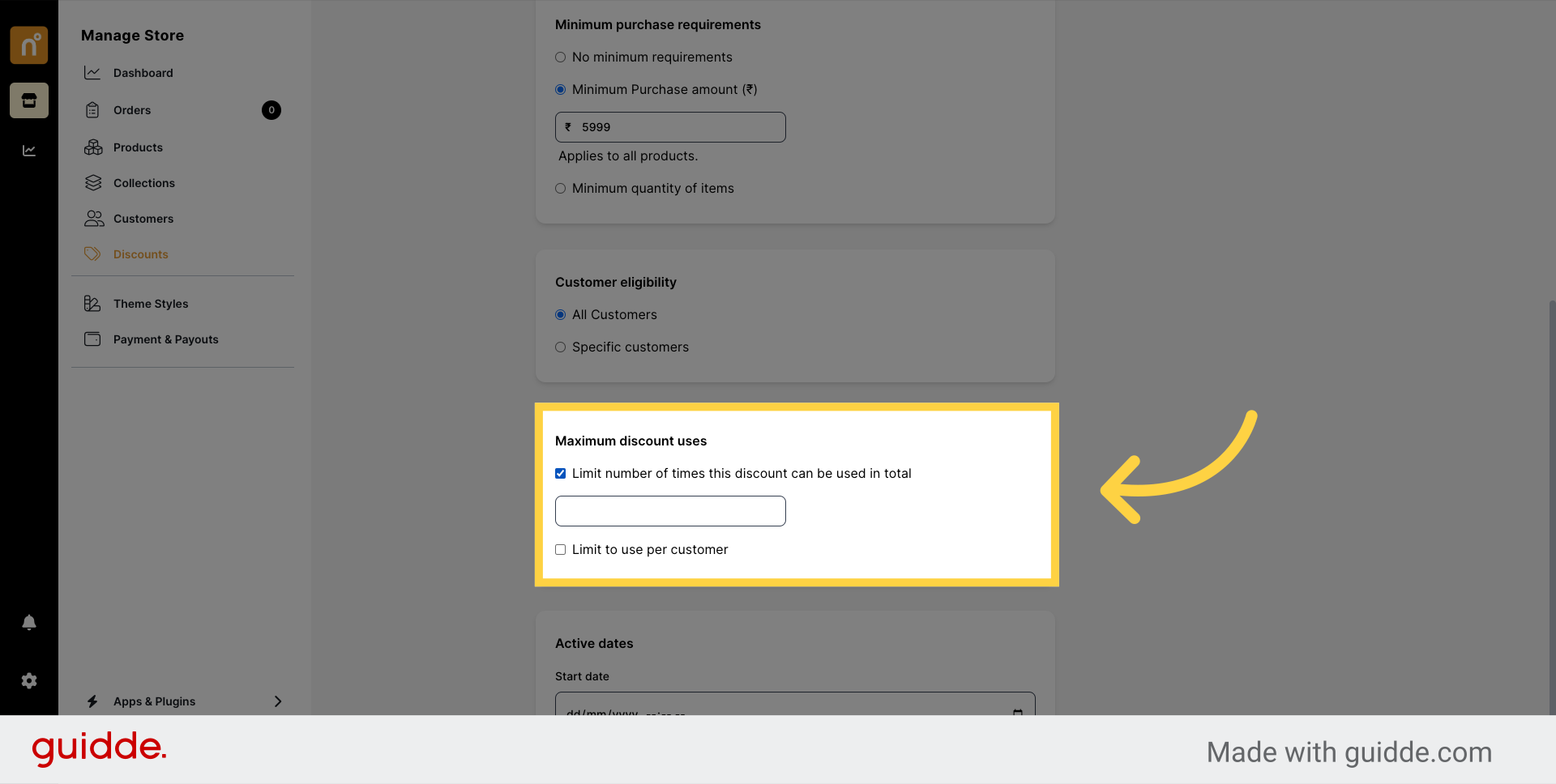1556x784 pixels.
Task: Click the 'Active dates' heading
Action: (x=594, y=644)
